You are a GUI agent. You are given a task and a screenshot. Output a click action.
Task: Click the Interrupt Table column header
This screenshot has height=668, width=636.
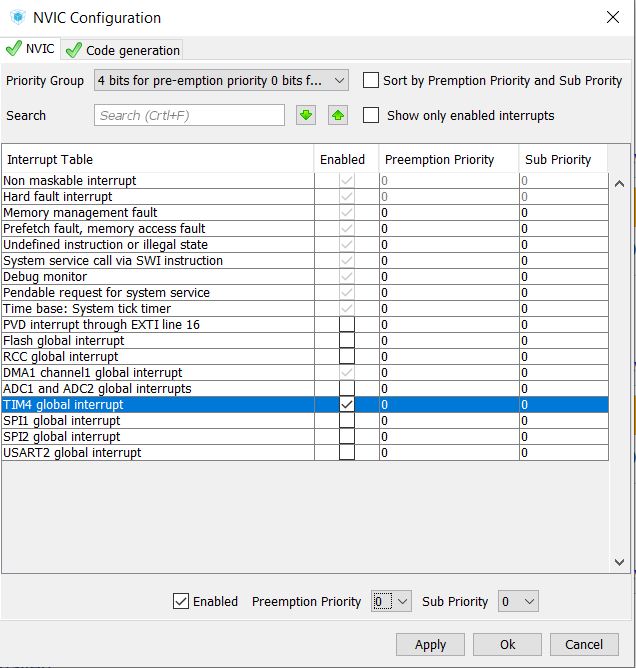click(x=158, y=159)
